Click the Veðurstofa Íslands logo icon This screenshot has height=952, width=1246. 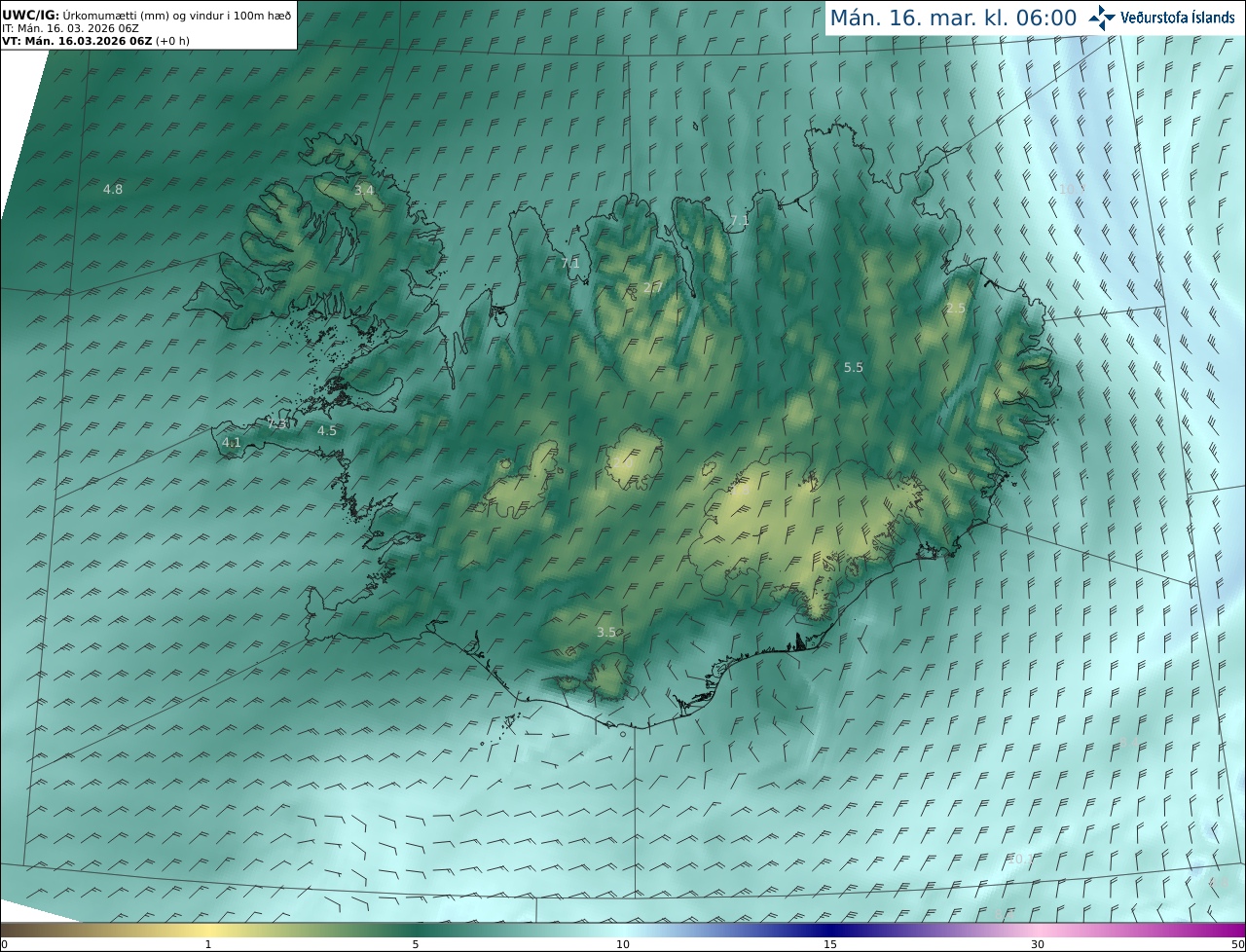coord(1102,18)
